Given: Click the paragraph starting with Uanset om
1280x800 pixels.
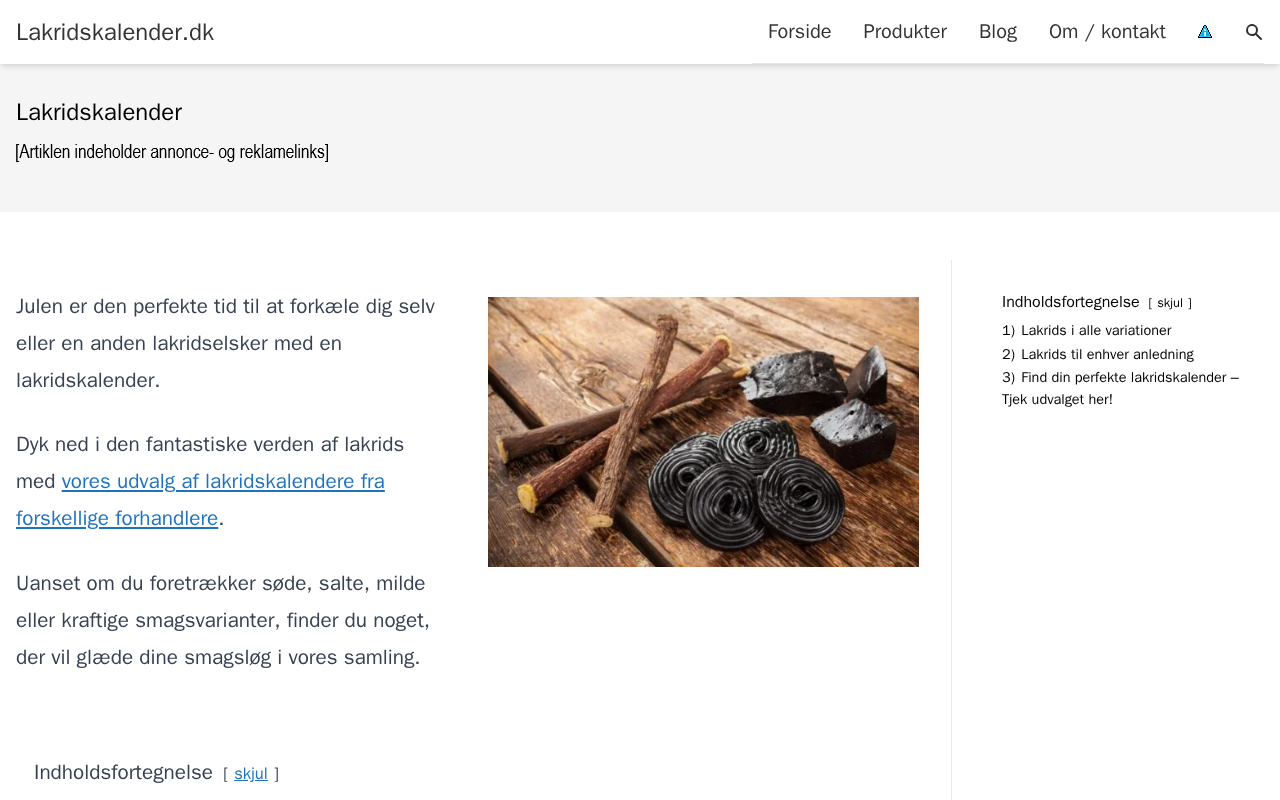Looking at the screenshot, I should pos(225,620).
